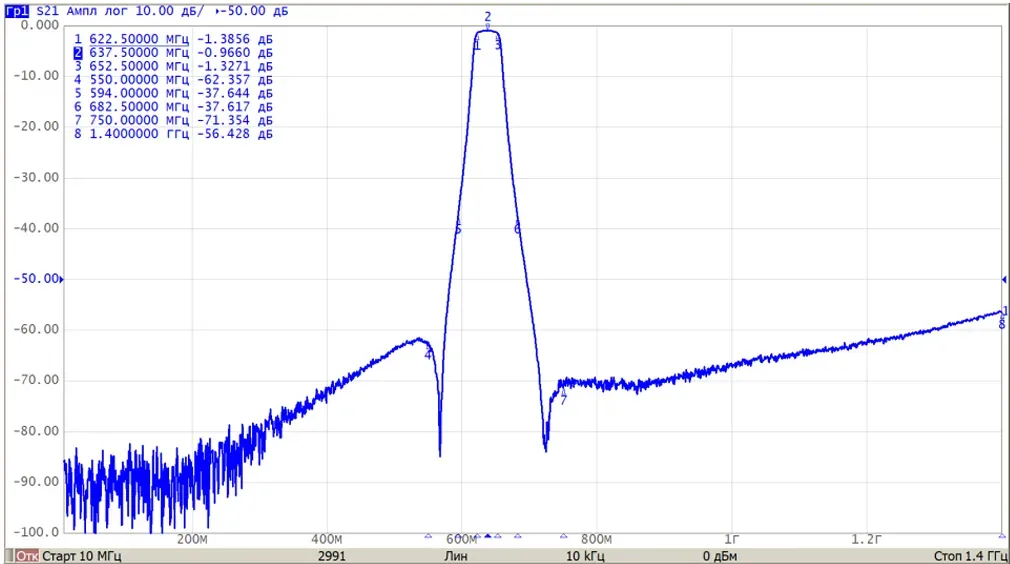Click the marker 7 triangle on the frequency axis
The image size is (1010, 564).
(564, 536)
